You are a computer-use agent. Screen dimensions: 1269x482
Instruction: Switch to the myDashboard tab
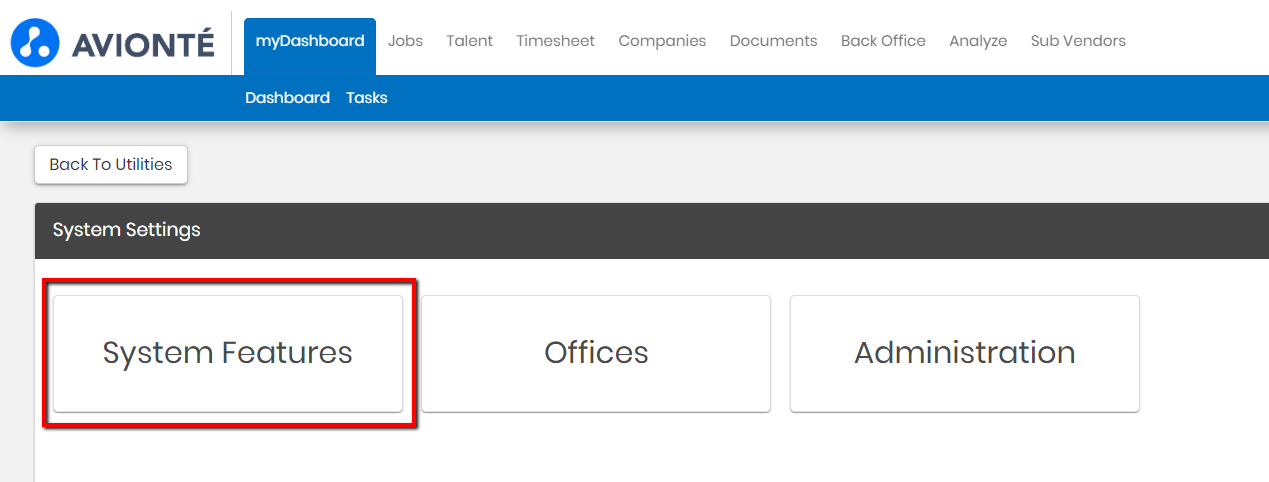click(310, 41)
